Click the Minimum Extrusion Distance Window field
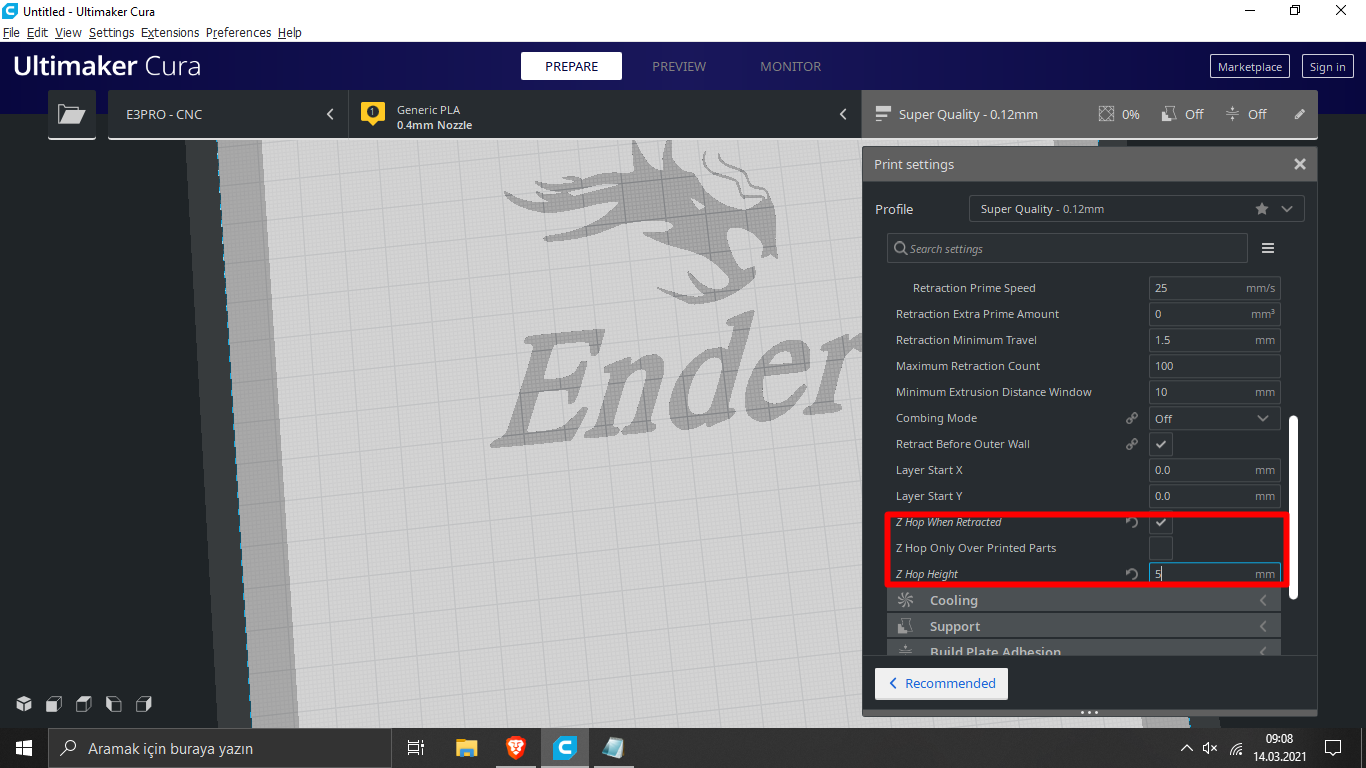This screenshot has width=1366, height=768. pyautogui.click(x=1215, y=392)
